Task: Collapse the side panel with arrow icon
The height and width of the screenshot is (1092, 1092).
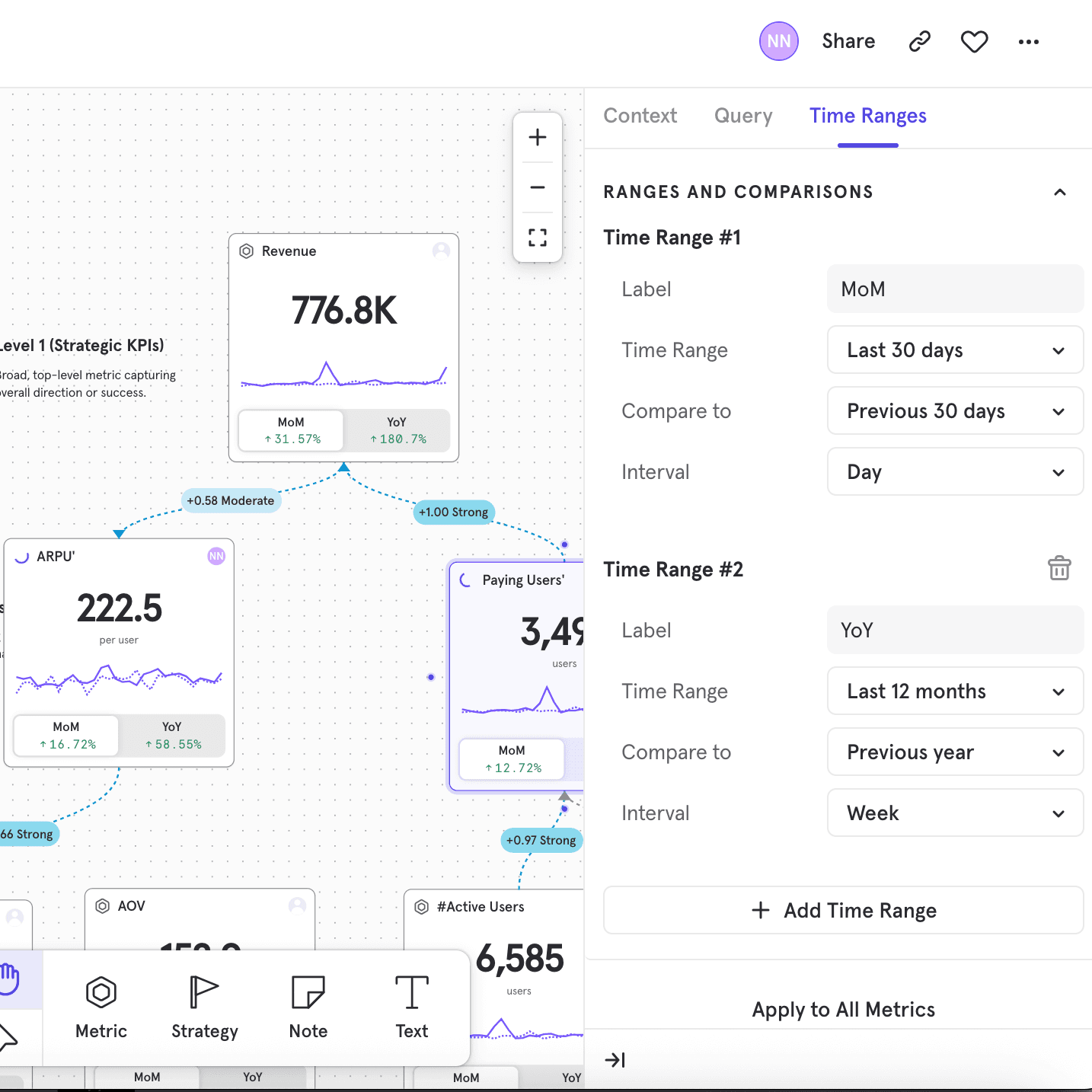Action: tap(615, 1060)
